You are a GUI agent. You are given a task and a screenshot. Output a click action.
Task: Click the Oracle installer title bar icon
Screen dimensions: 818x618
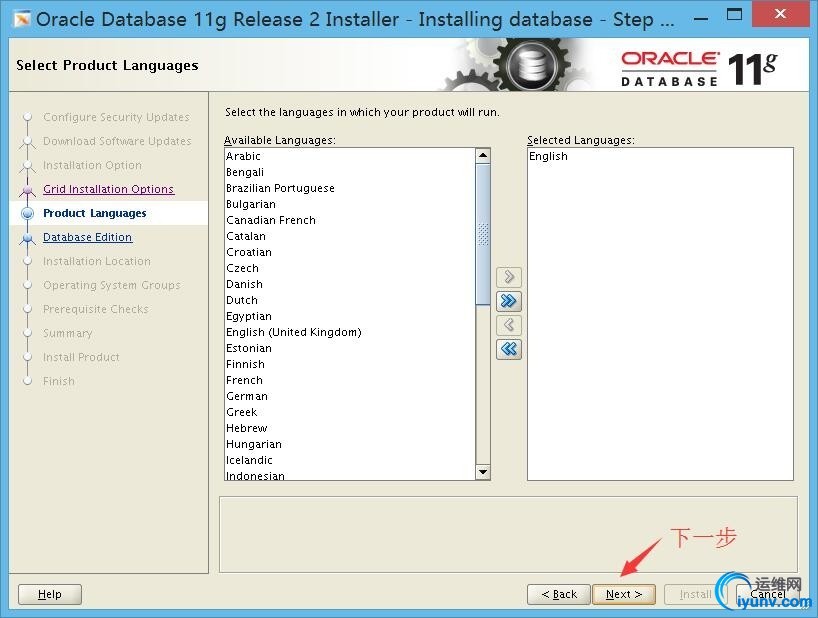pos(22,19)
